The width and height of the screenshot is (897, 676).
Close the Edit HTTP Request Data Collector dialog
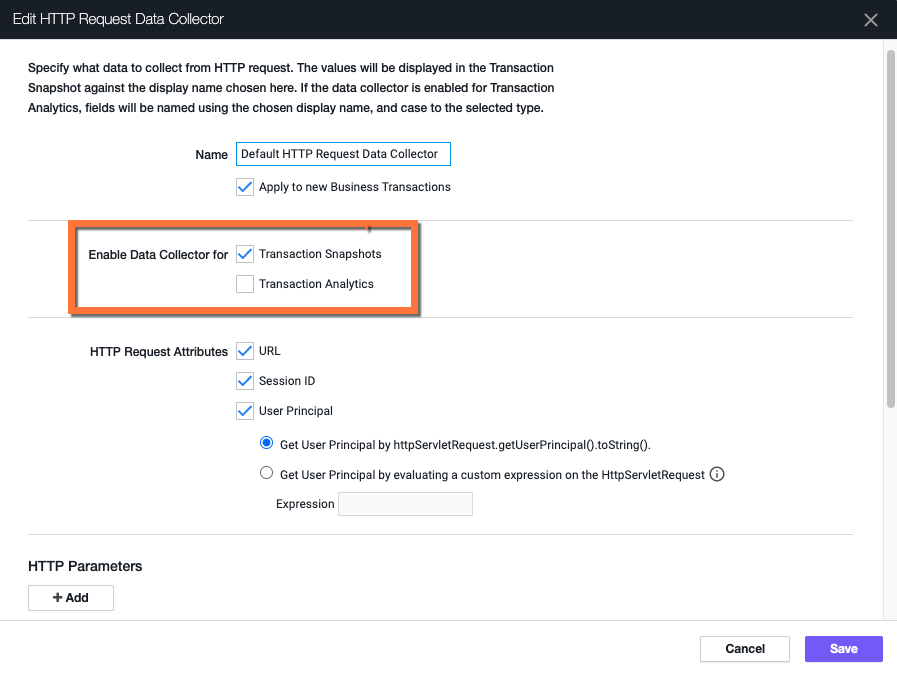pyautogui.click(x=870, y=20)
